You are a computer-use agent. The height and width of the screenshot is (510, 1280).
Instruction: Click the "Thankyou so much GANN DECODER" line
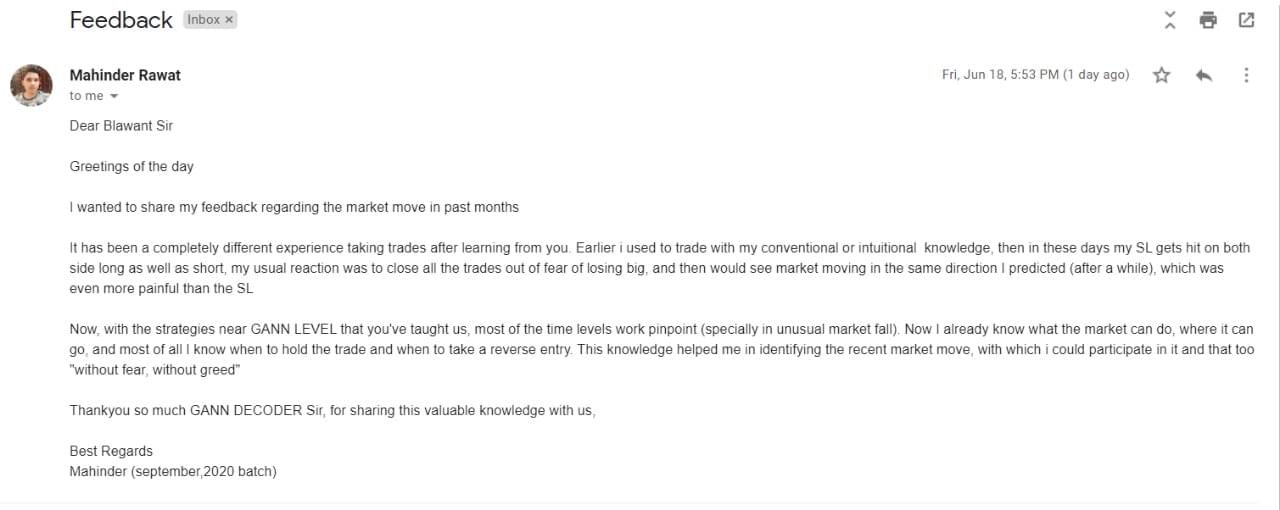pyautogui.click(x=332, y=410)
